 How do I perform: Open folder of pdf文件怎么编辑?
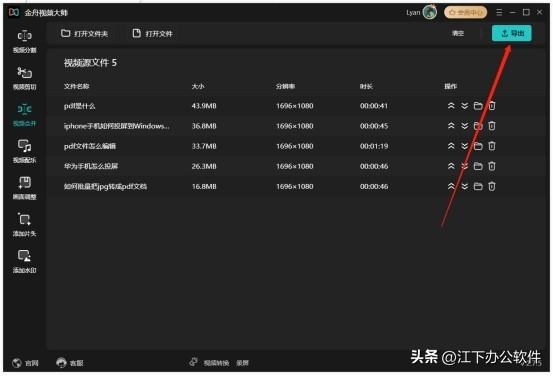(478, 146)
